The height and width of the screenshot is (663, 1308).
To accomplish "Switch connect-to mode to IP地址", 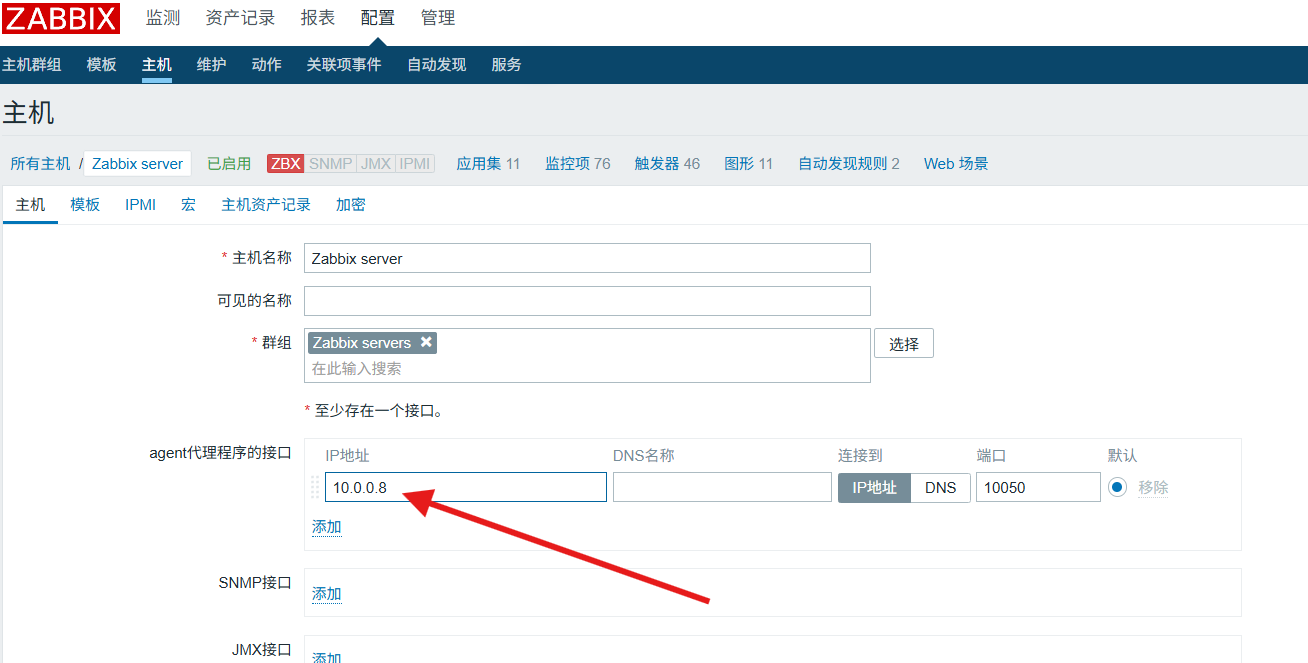I will click(x=874, y=487).
